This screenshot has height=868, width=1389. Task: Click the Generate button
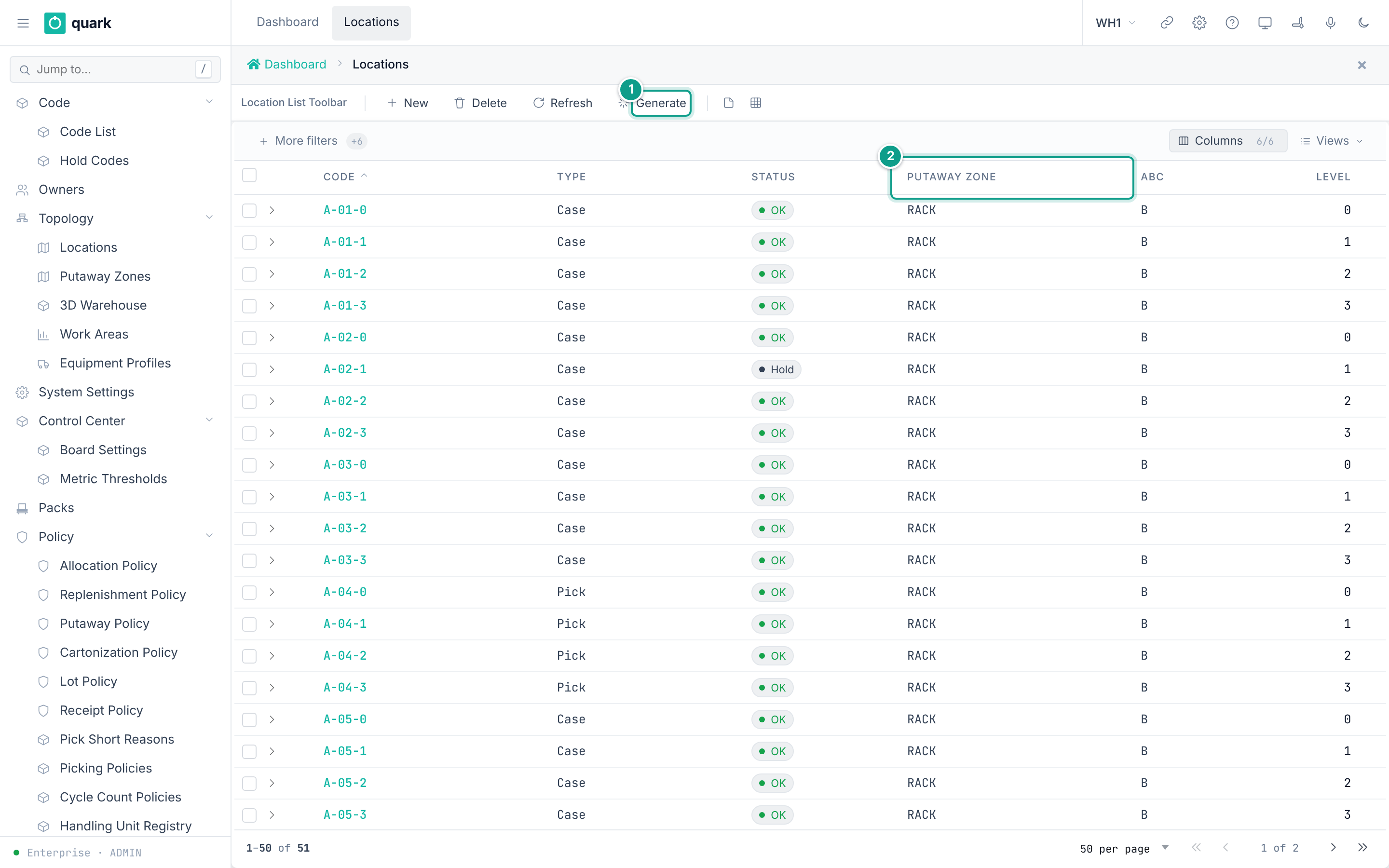[661, 103]
